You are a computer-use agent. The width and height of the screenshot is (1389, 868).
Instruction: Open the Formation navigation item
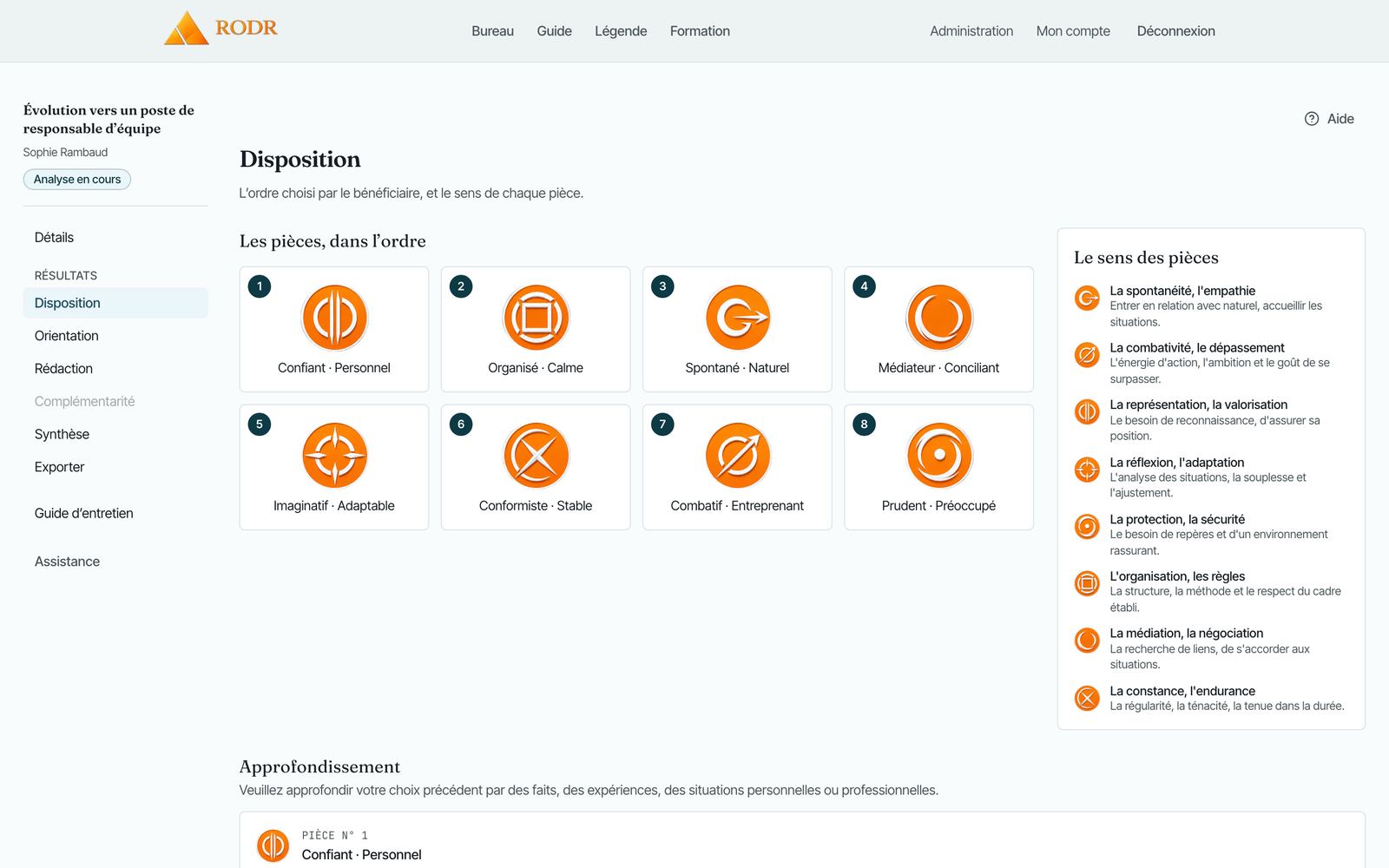click(700, 31)
